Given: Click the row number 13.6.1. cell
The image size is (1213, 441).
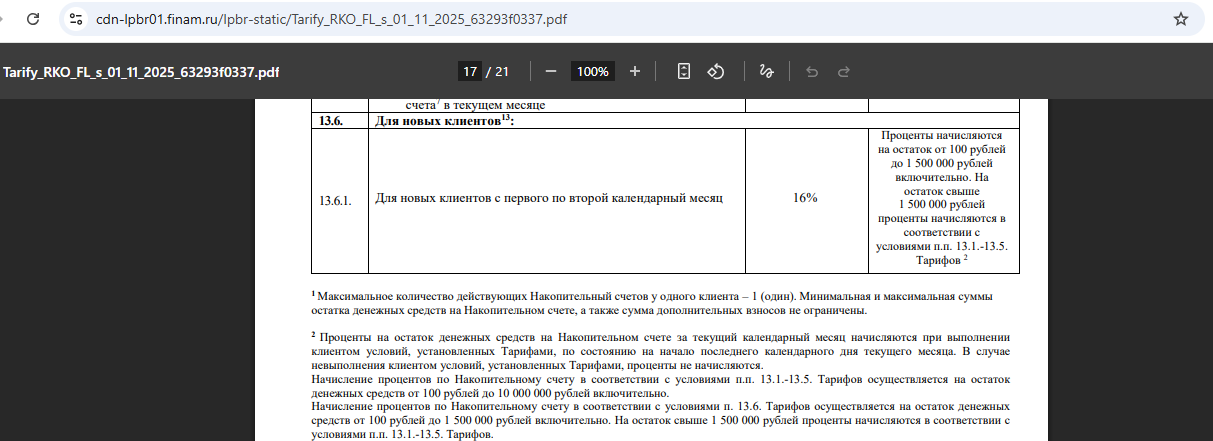Looking at the screenshot, I should 336,200.
